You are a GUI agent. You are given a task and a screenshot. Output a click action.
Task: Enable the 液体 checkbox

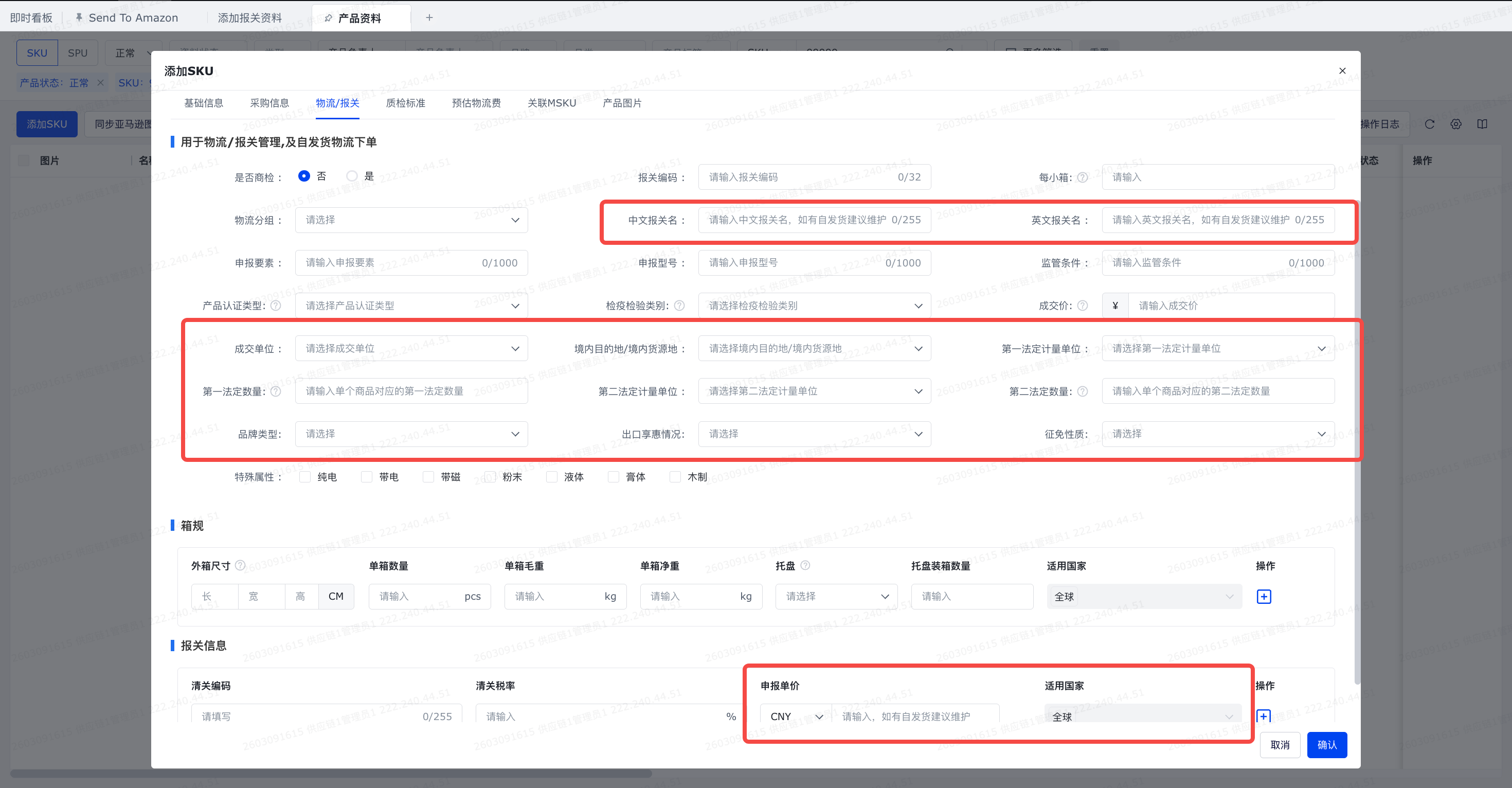552,477
